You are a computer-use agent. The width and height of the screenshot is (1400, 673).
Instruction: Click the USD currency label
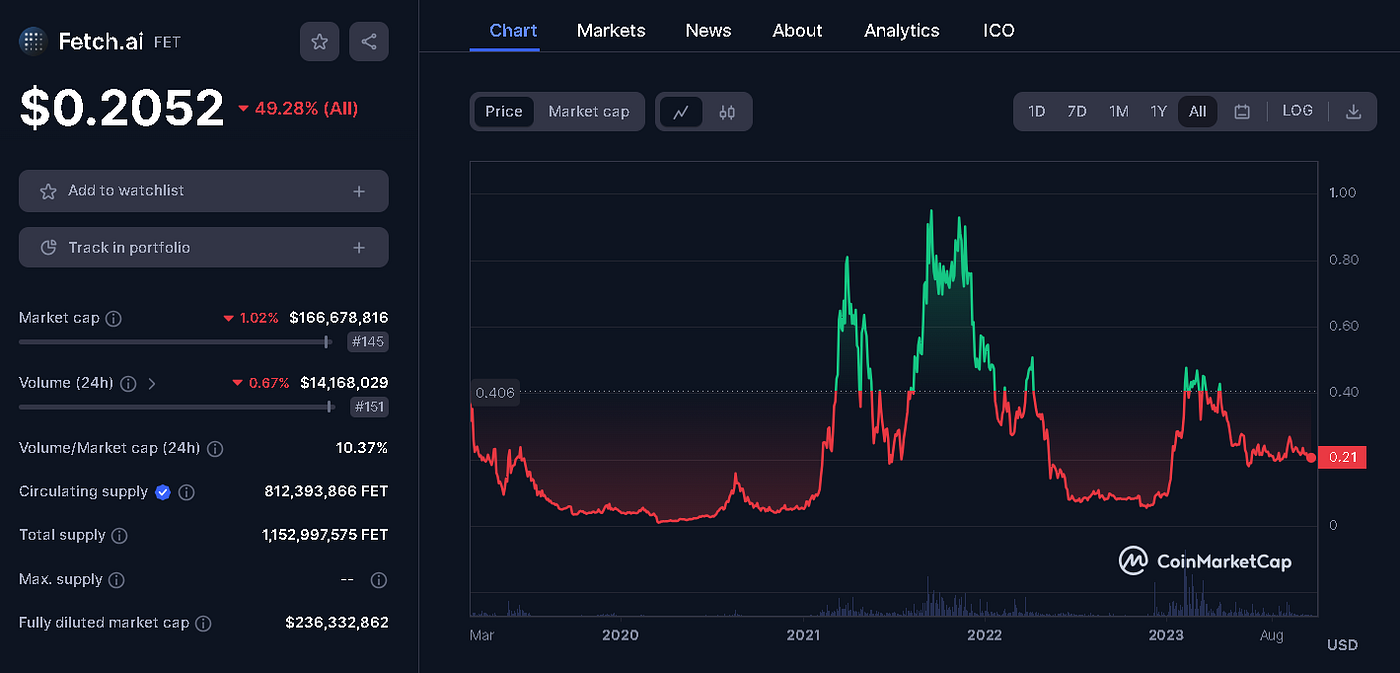[x=1342, y=645]
